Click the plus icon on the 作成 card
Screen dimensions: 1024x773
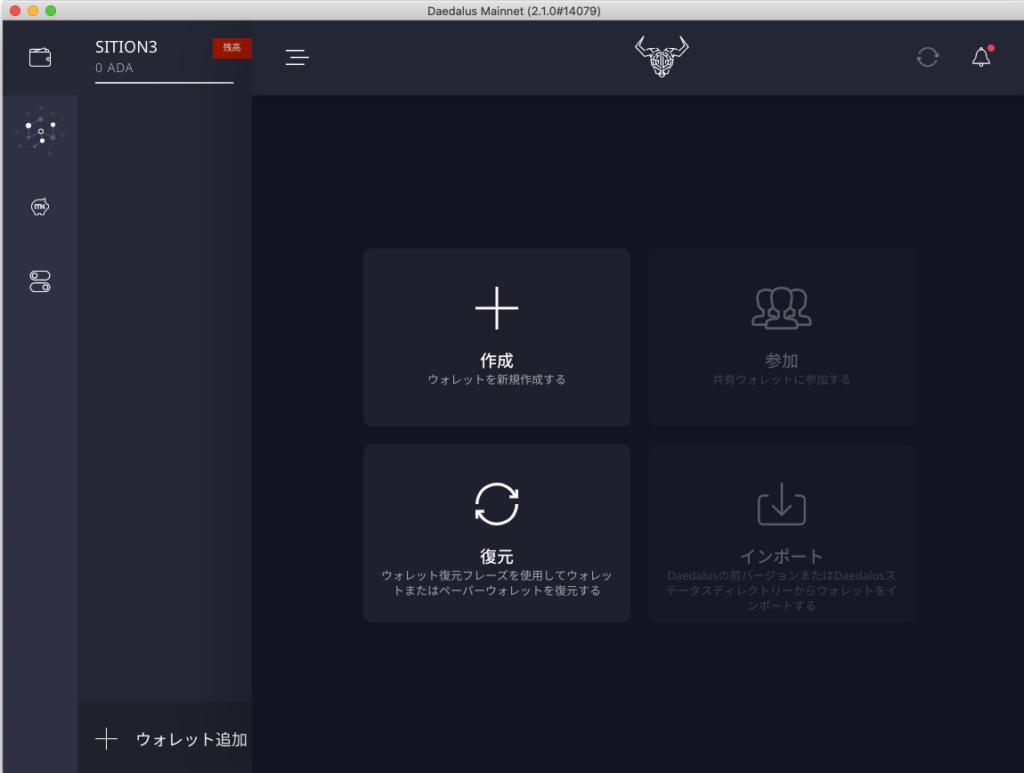[496, 308]
